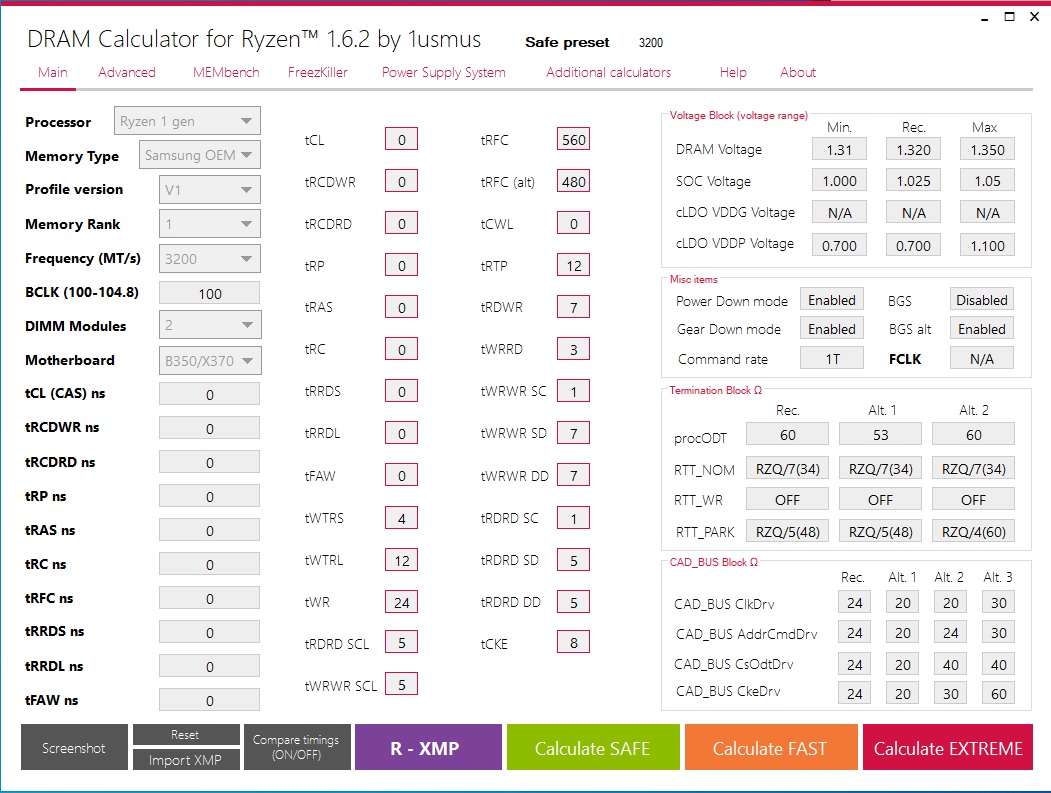Image resolution: width=1051 pixels, height=793 pixels.
Task: Click the tRTP value 12
Action: (x=574, y=265)
